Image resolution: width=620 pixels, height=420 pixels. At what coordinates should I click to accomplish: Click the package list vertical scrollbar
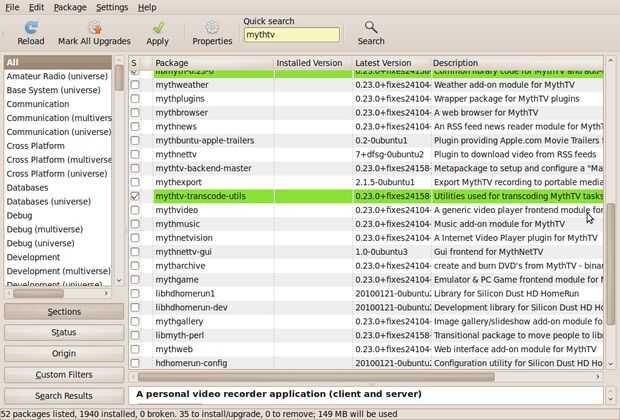pyautogui.click(x=611, y=264)
